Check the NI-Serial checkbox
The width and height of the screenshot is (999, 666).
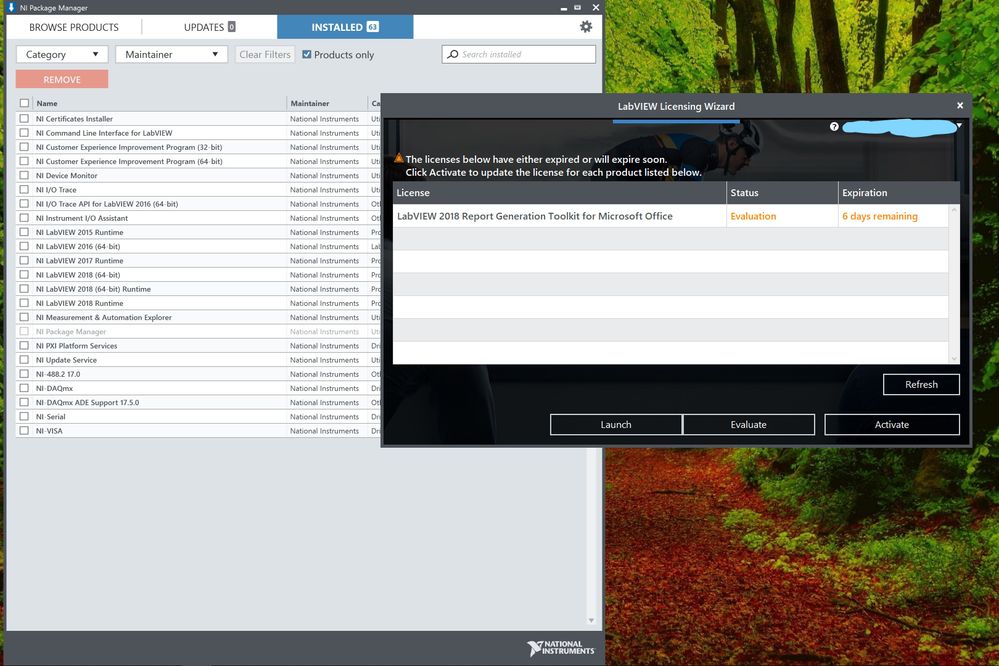click(x=24, y=416)
